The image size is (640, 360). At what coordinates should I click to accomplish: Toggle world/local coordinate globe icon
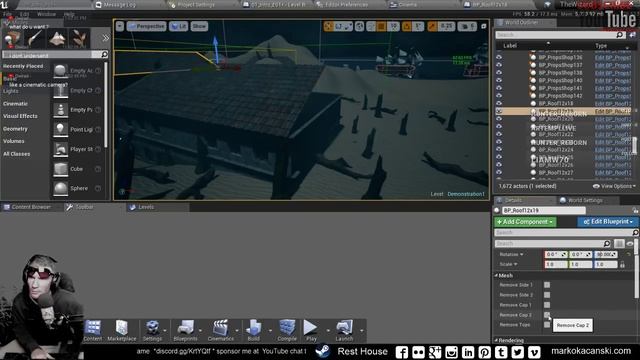[x=359, y=27]
